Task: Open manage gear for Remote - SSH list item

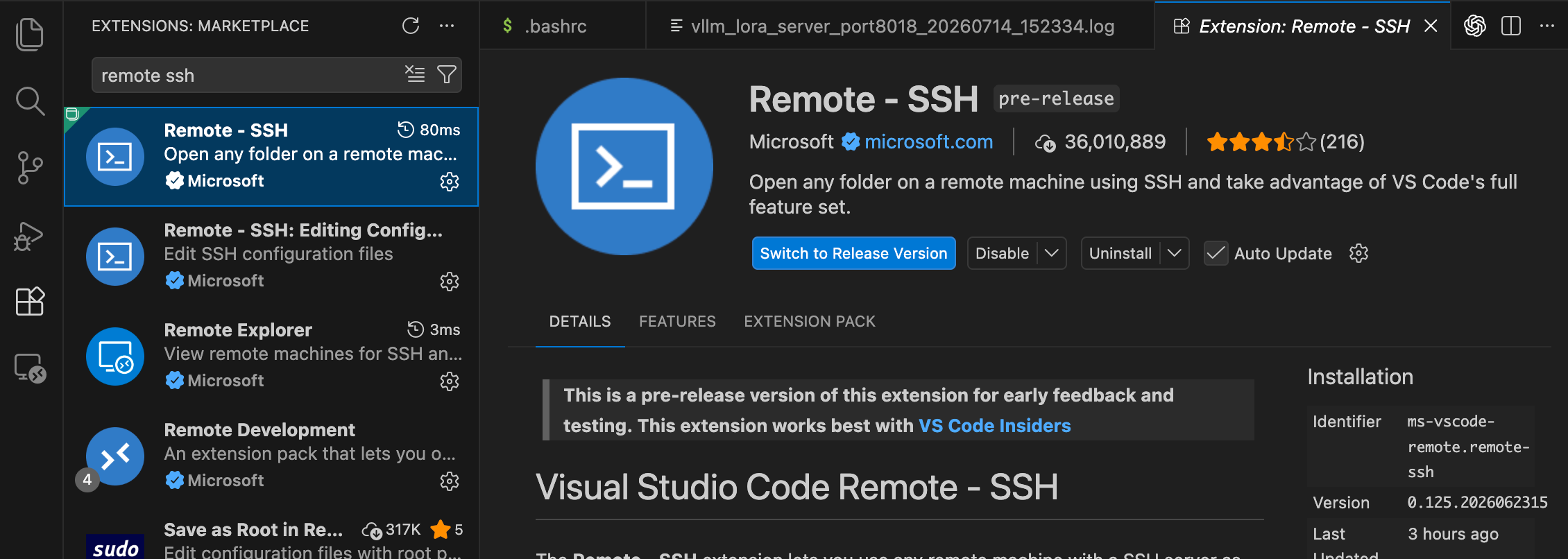Action: click(x=450, y=182)
